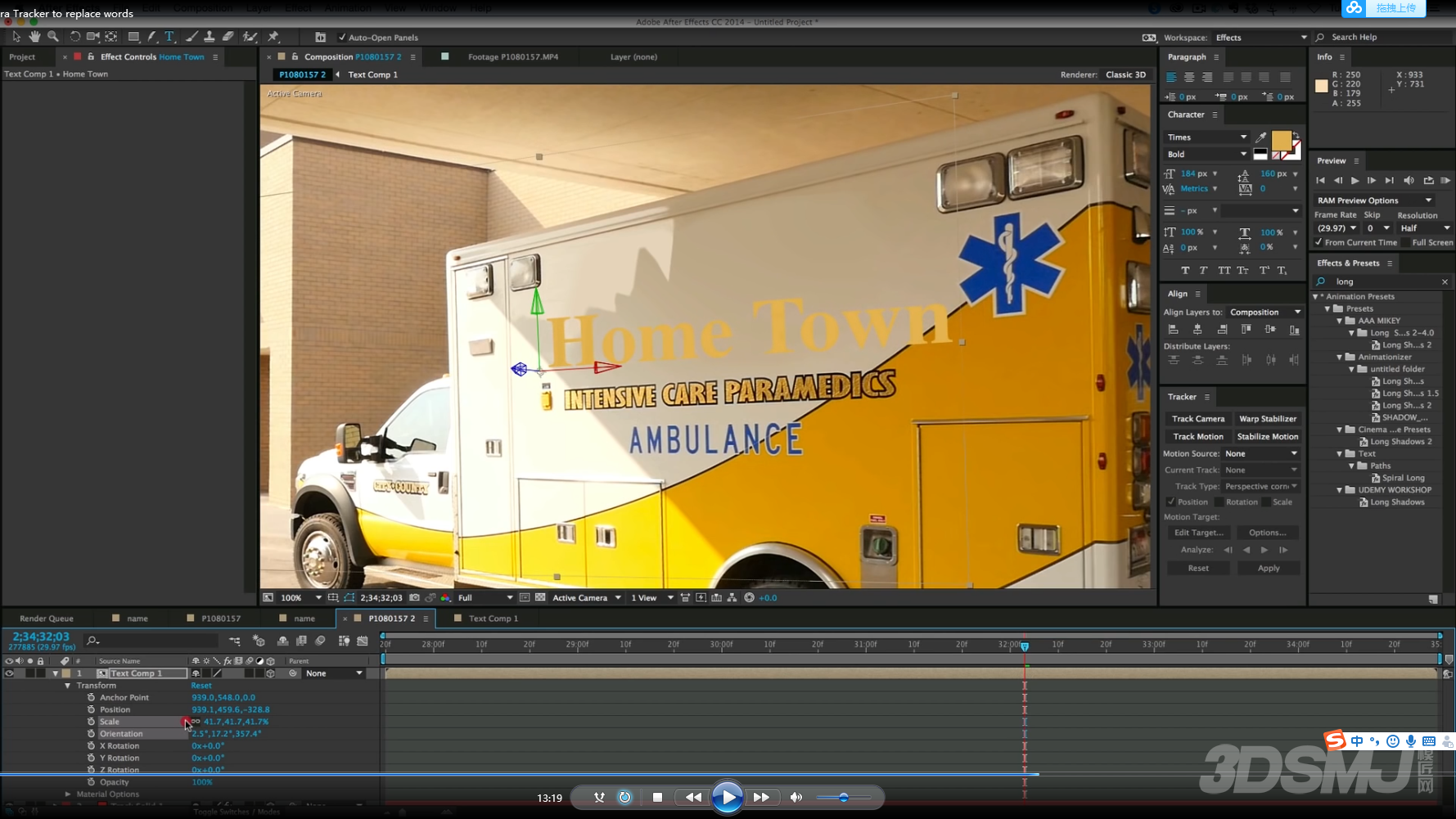Open the Half resolution dropdown
Screen dimensions: 1456x819
[x=1423, y=228]
